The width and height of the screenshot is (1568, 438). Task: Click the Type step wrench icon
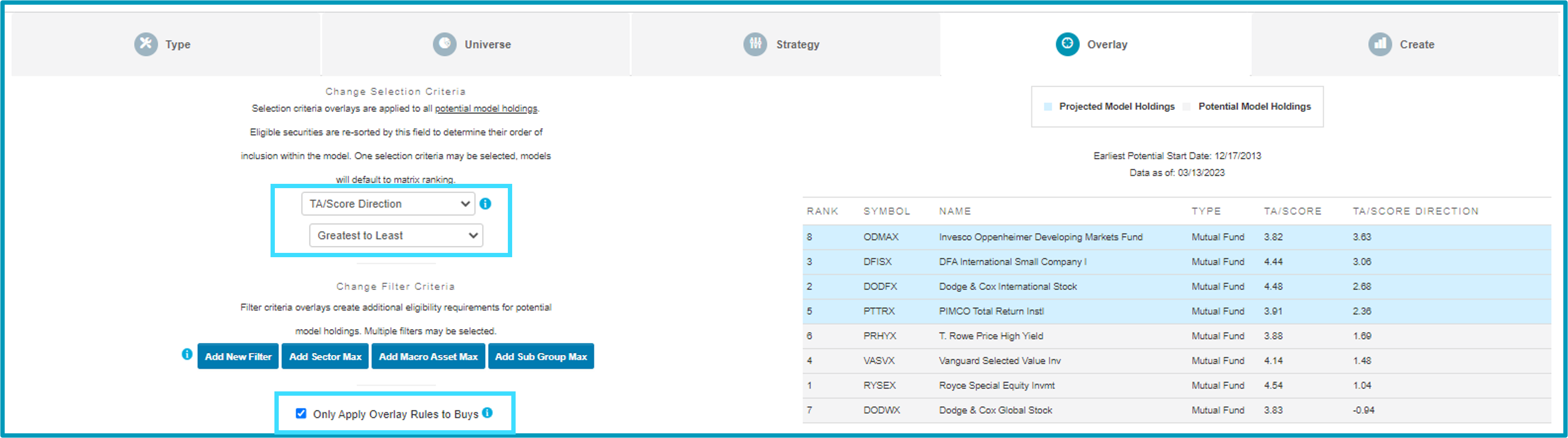coord(145,44)
